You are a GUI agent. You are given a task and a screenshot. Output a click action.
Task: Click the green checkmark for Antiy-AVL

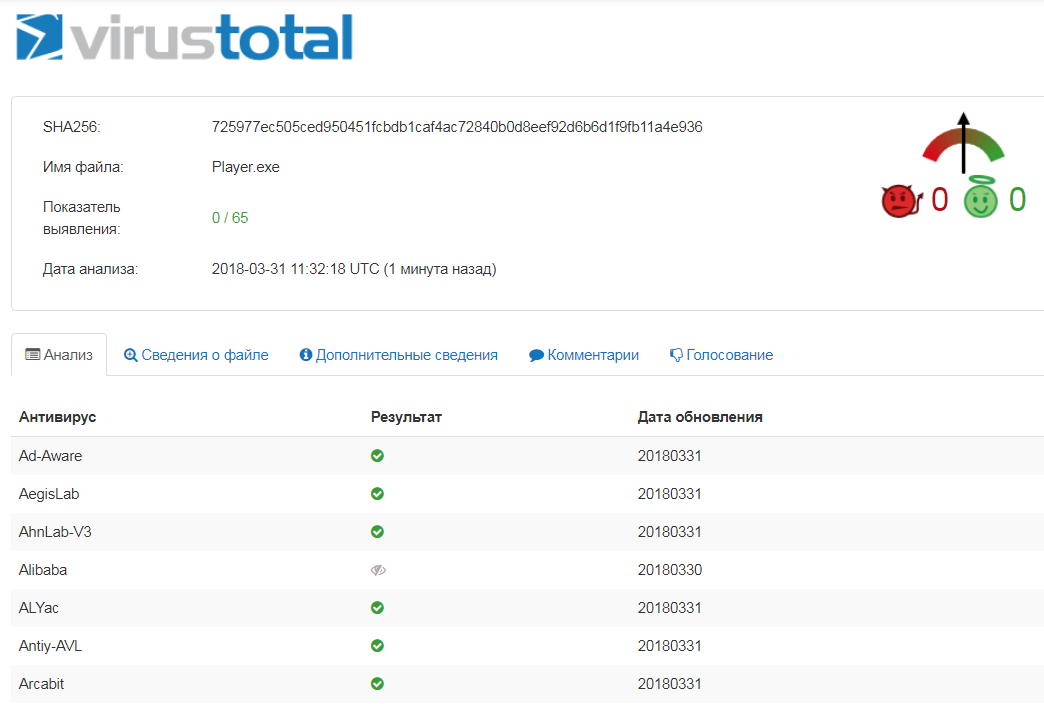[x=378, y=645]
